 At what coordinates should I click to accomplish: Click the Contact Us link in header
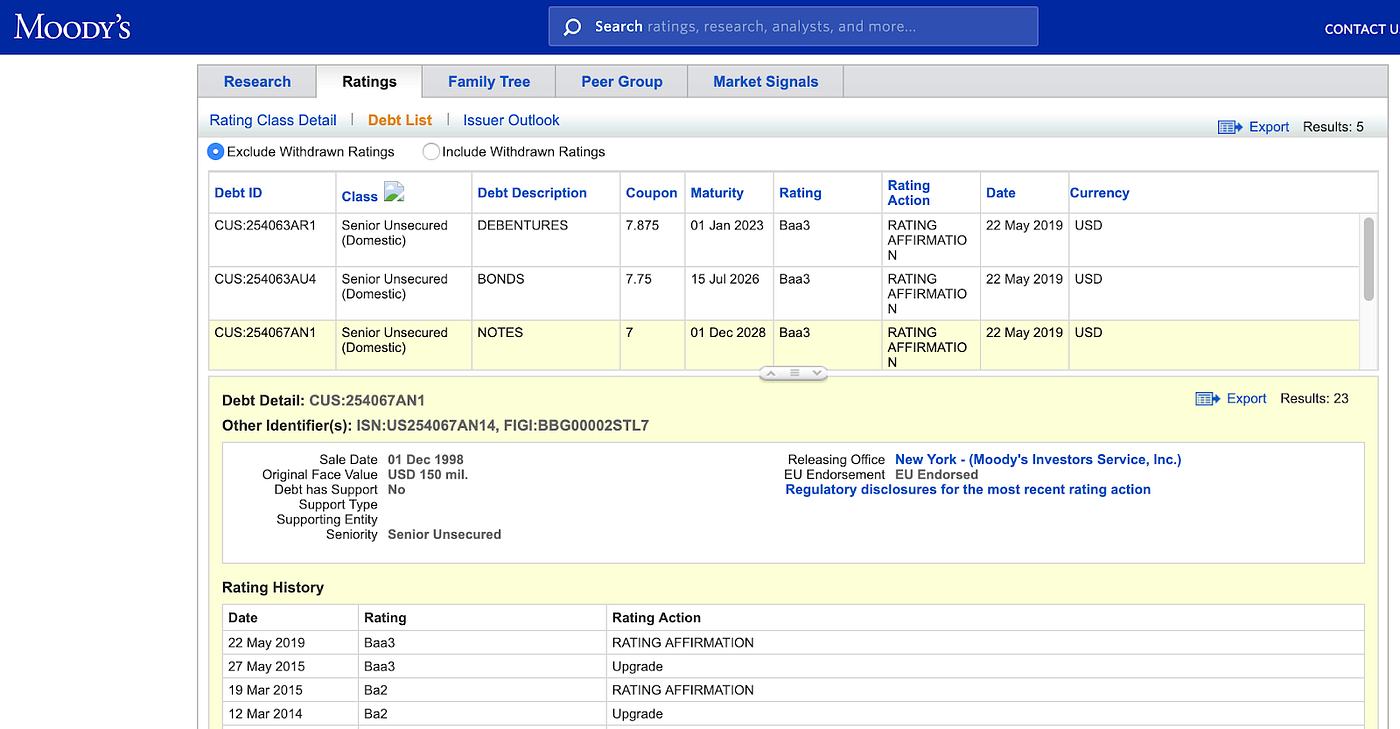1361,29
